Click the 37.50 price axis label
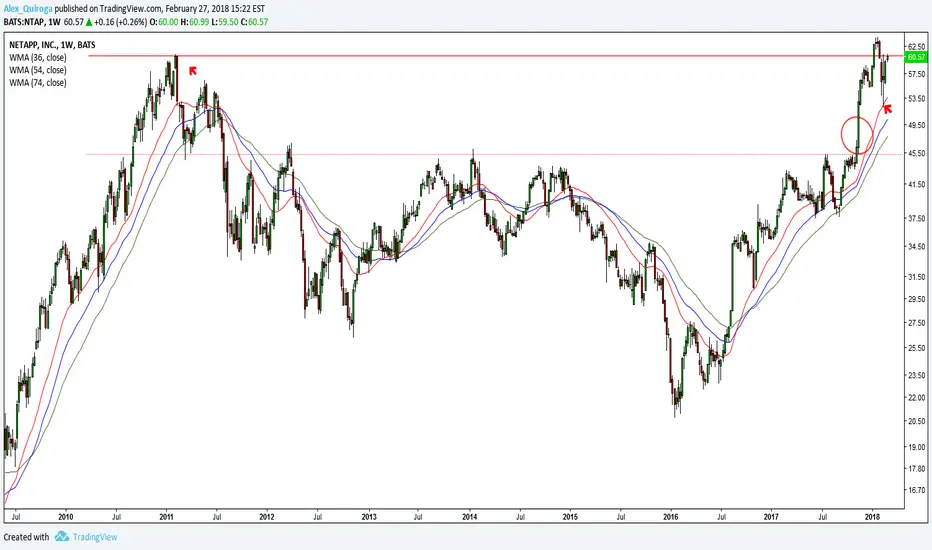Viewport: 932px width, 550px height. (916, 218)
